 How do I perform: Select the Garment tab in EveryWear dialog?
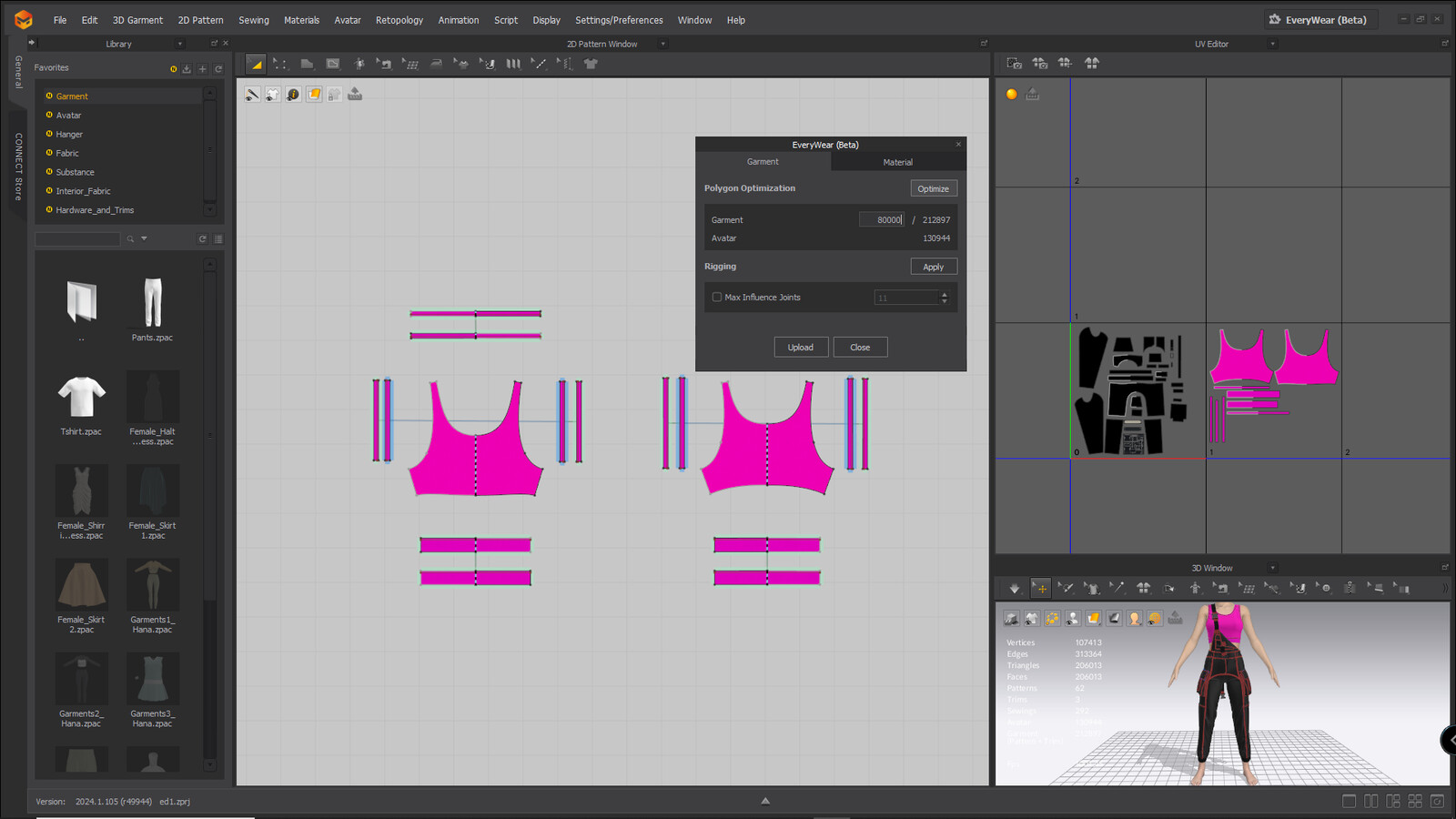point(763,161)
